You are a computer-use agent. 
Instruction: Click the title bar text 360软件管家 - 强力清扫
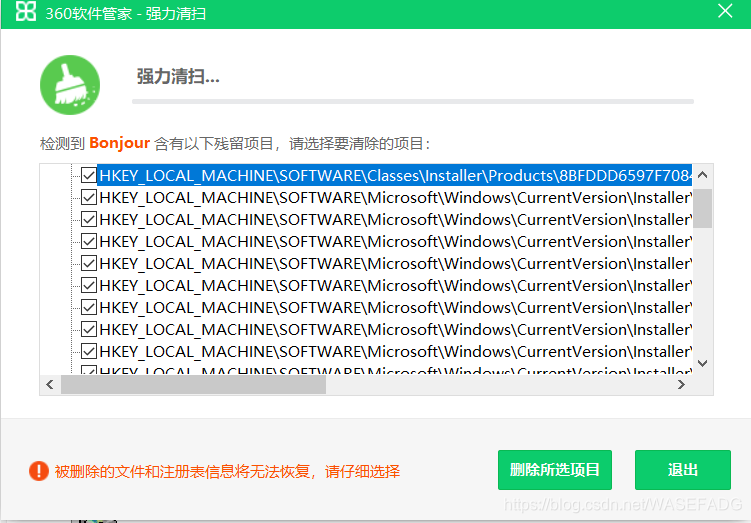pyautogui.click(x=125, y=13)
